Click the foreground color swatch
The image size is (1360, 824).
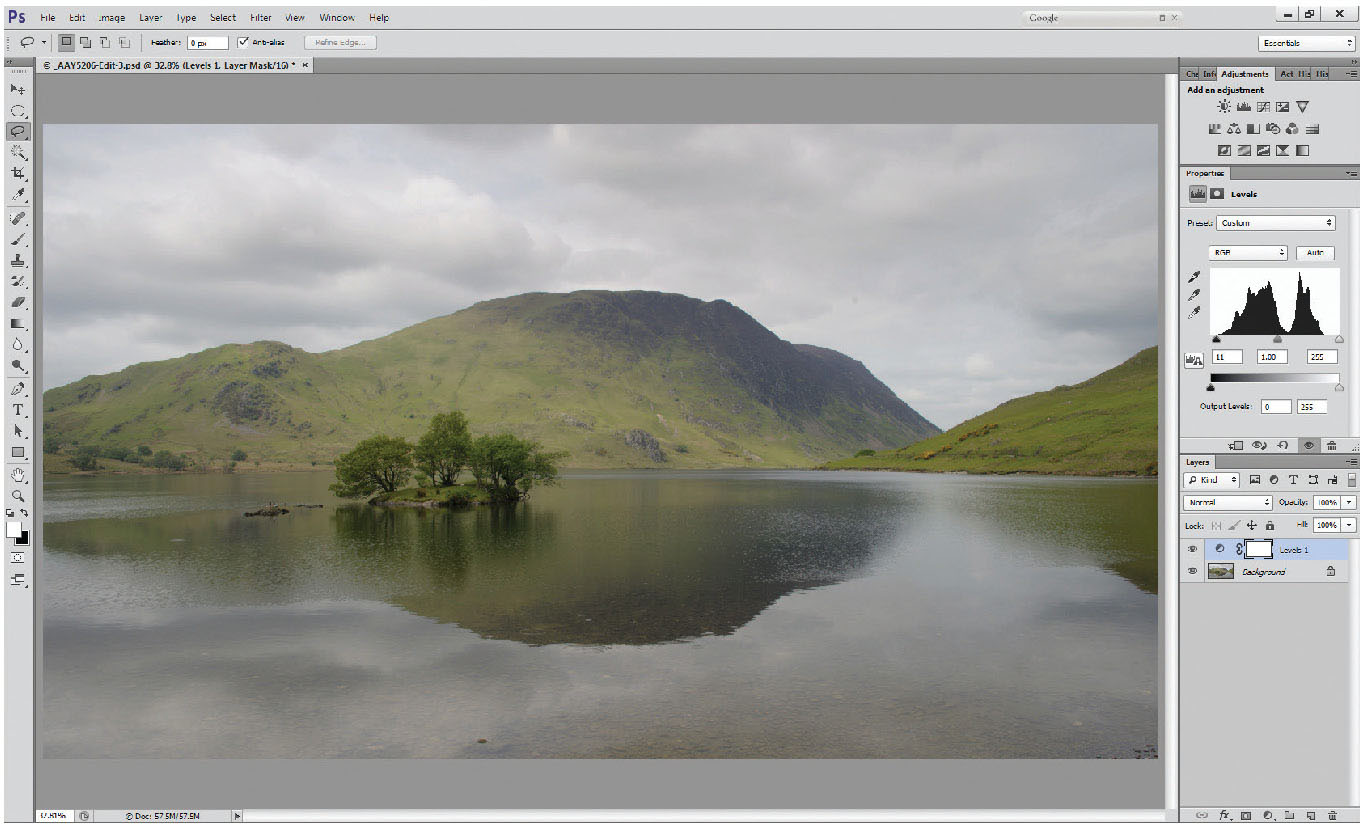click(14, 528)
